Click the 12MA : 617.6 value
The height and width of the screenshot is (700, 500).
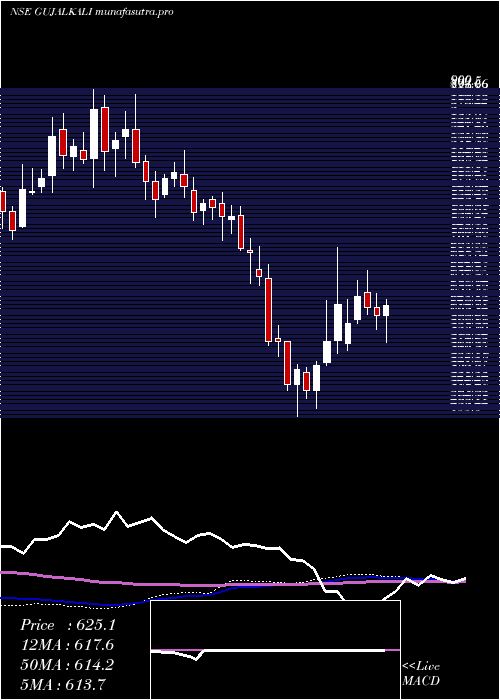(x=67, y=645)
